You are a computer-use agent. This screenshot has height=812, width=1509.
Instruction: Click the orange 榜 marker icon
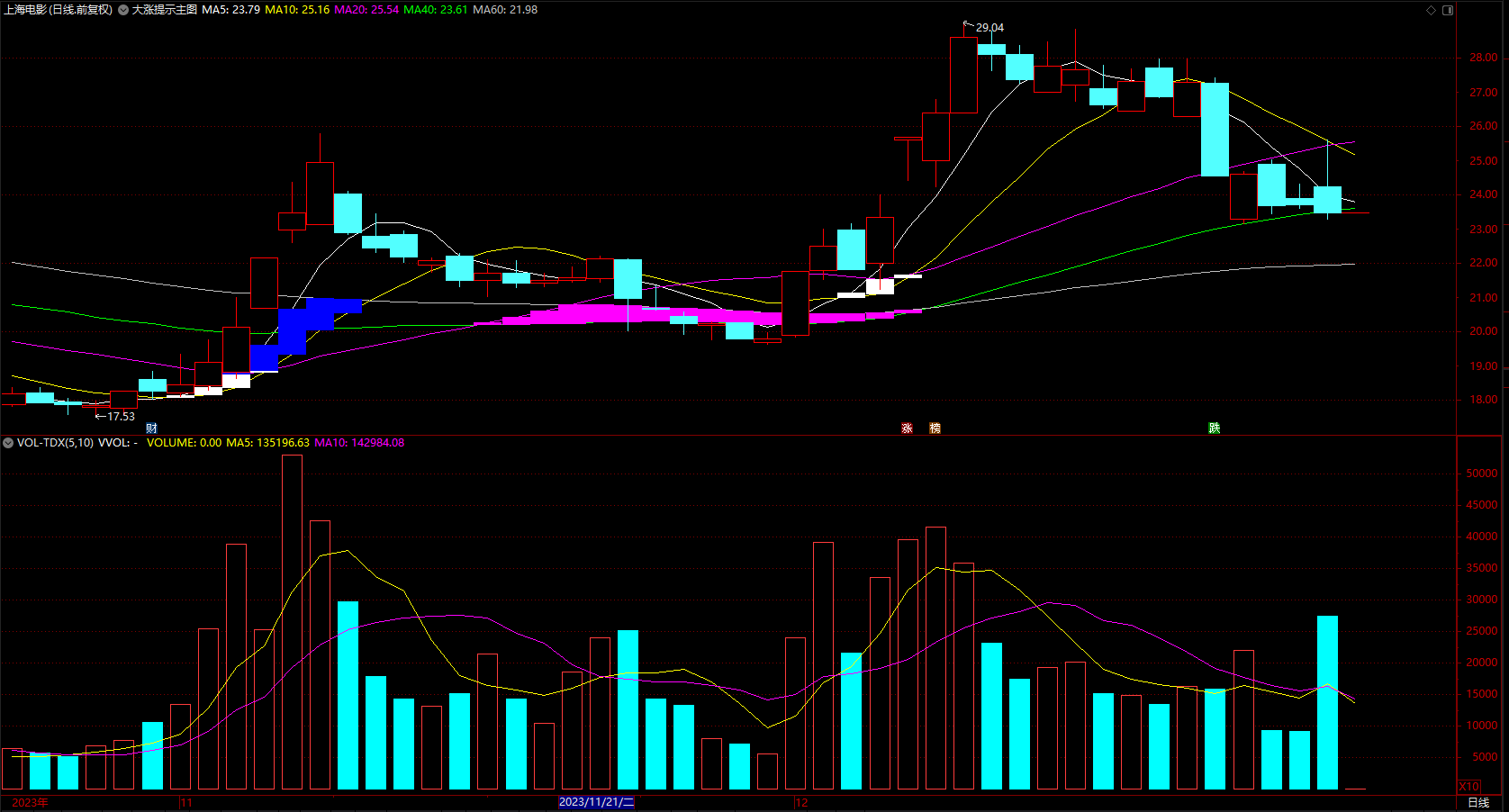935,429
